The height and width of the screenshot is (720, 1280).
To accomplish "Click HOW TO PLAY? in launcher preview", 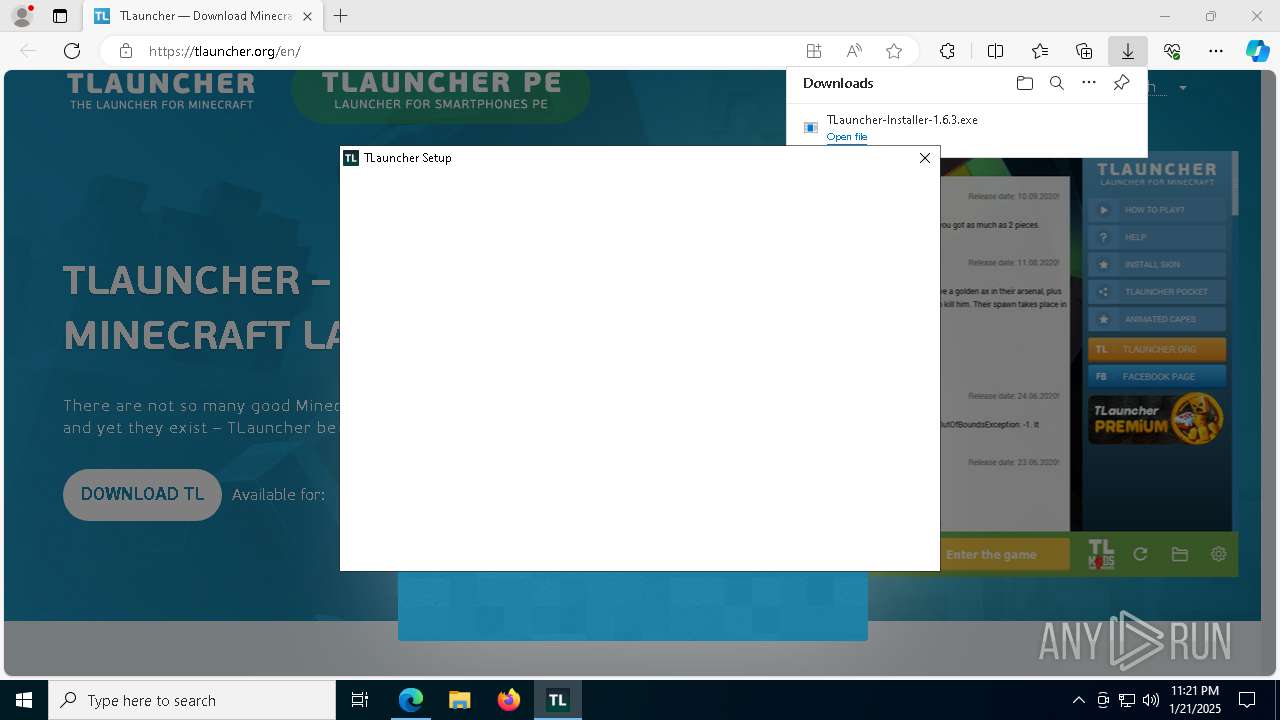I will pos(1157,210).
